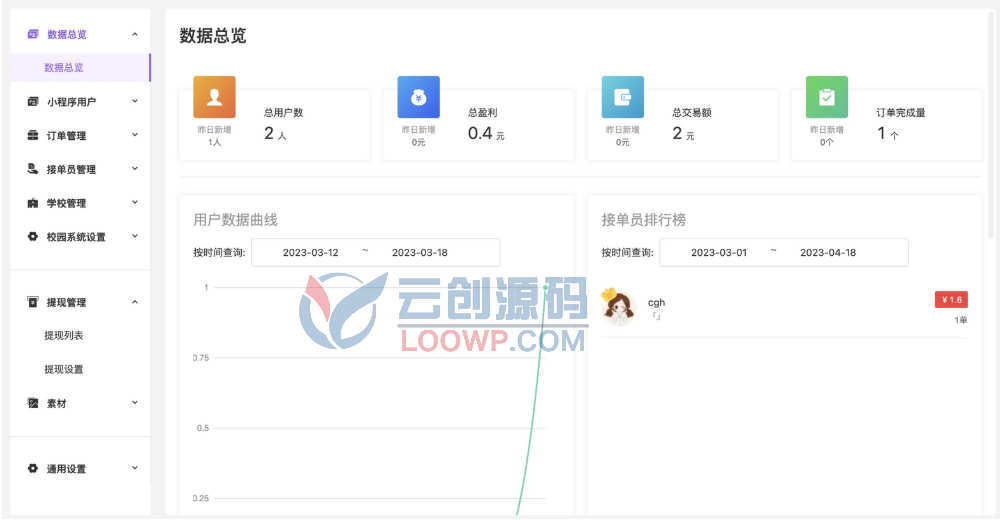This screenshot has height=520, width=1000.
Task: Click the 小程序用户 sidebar icon
Action: [x=33, y=101]
